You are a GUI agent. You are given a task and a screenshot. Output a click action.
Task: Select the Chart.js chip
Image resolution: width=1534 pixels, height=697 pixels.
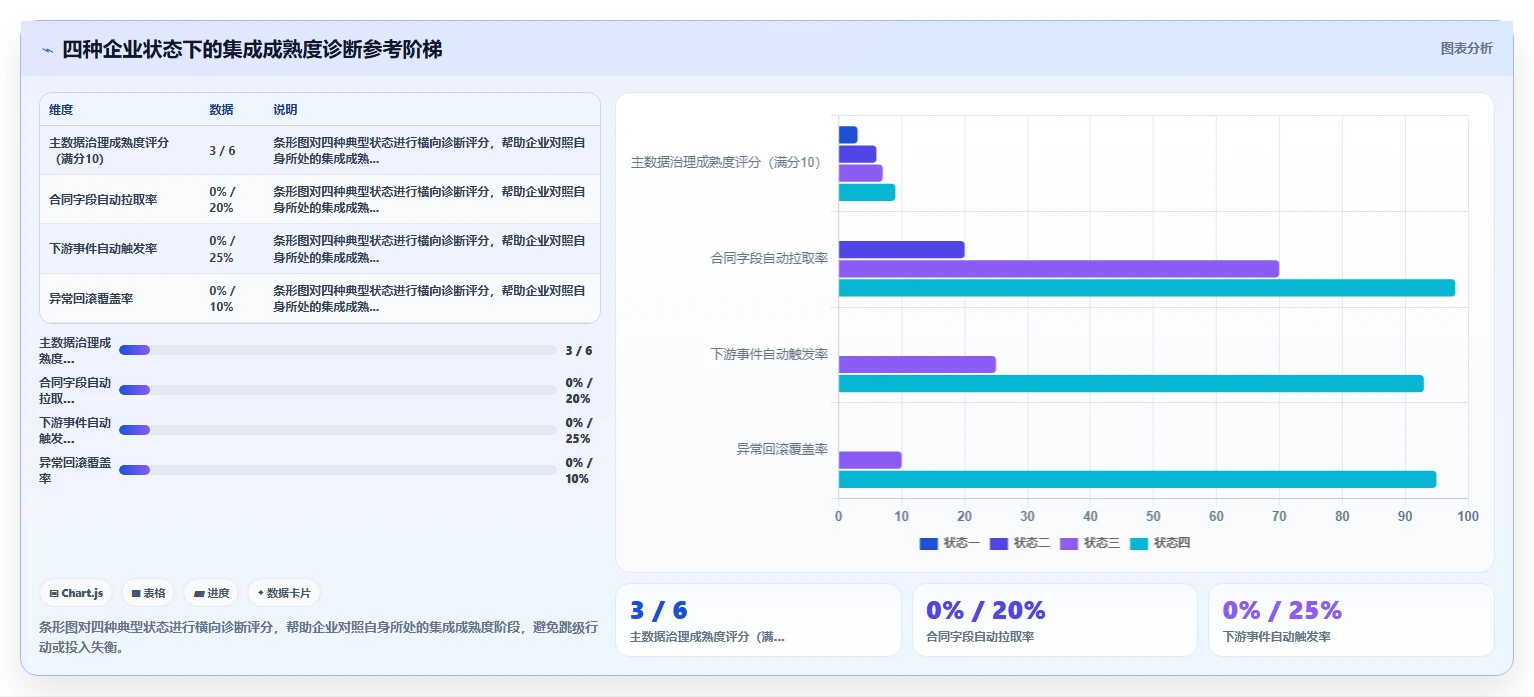76,593
